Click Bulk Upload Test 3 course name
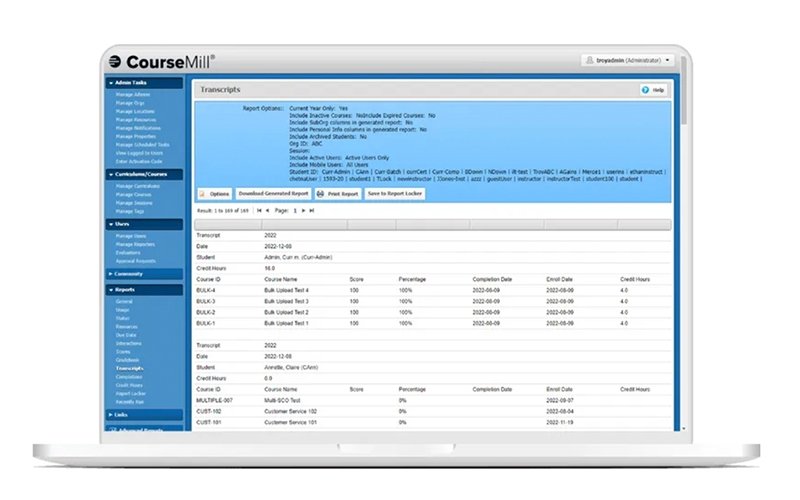Screen dimensions: 800x500 coord(286,302)
